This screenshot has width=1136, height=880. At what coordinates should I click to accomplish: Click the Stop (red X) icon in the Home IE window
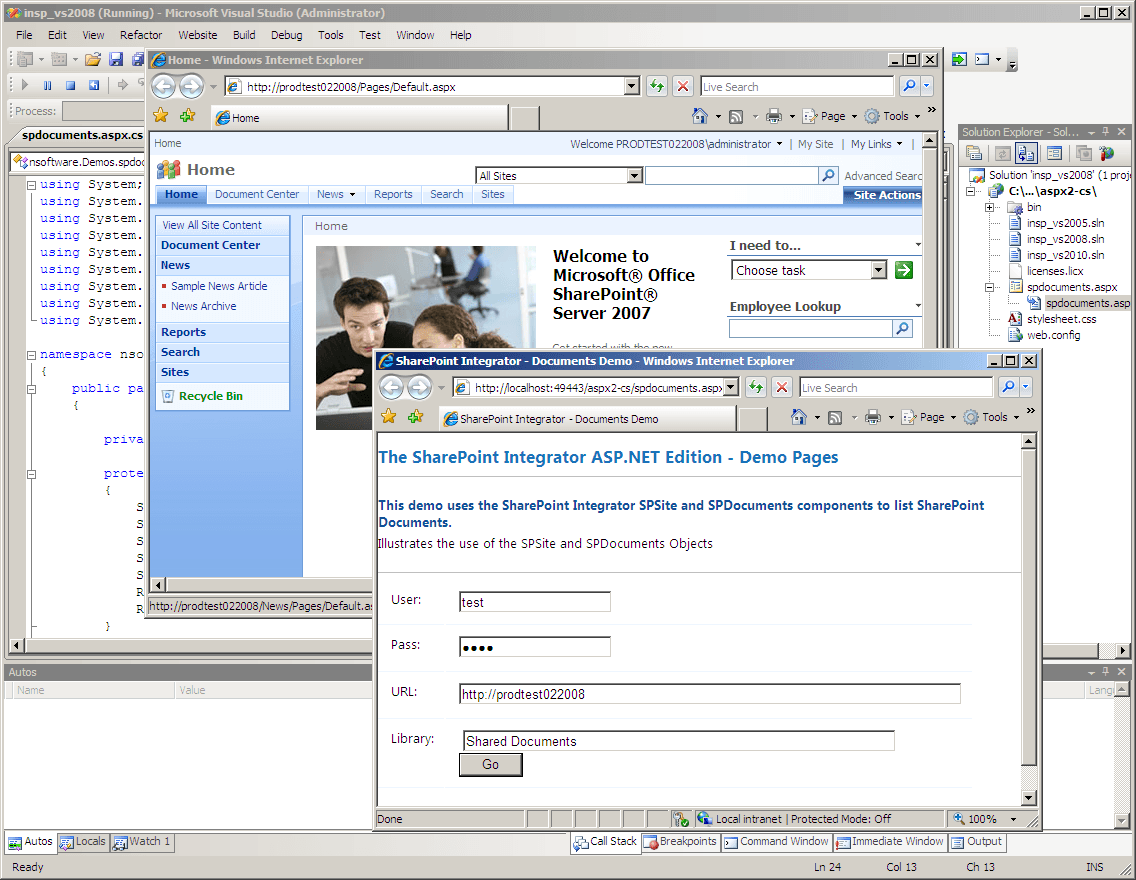point(682,86)
